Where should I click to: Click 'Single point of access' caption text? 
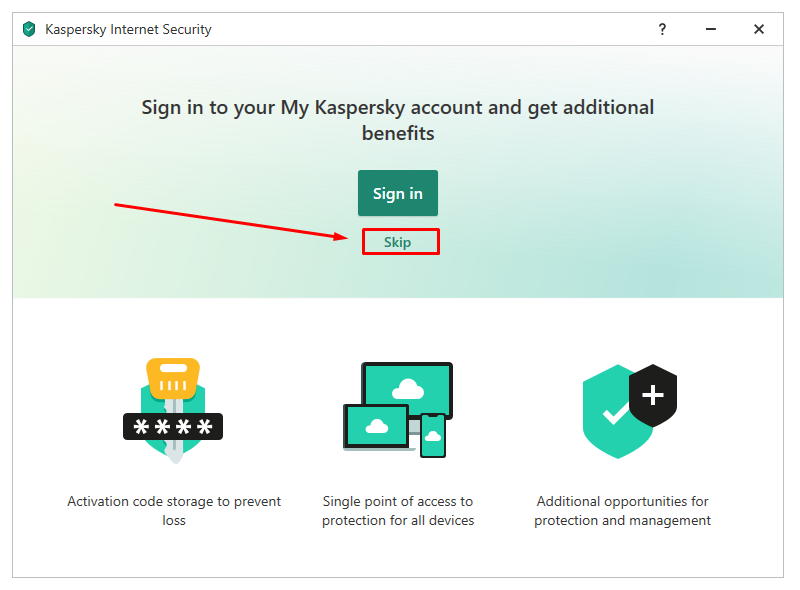point(397,510)
